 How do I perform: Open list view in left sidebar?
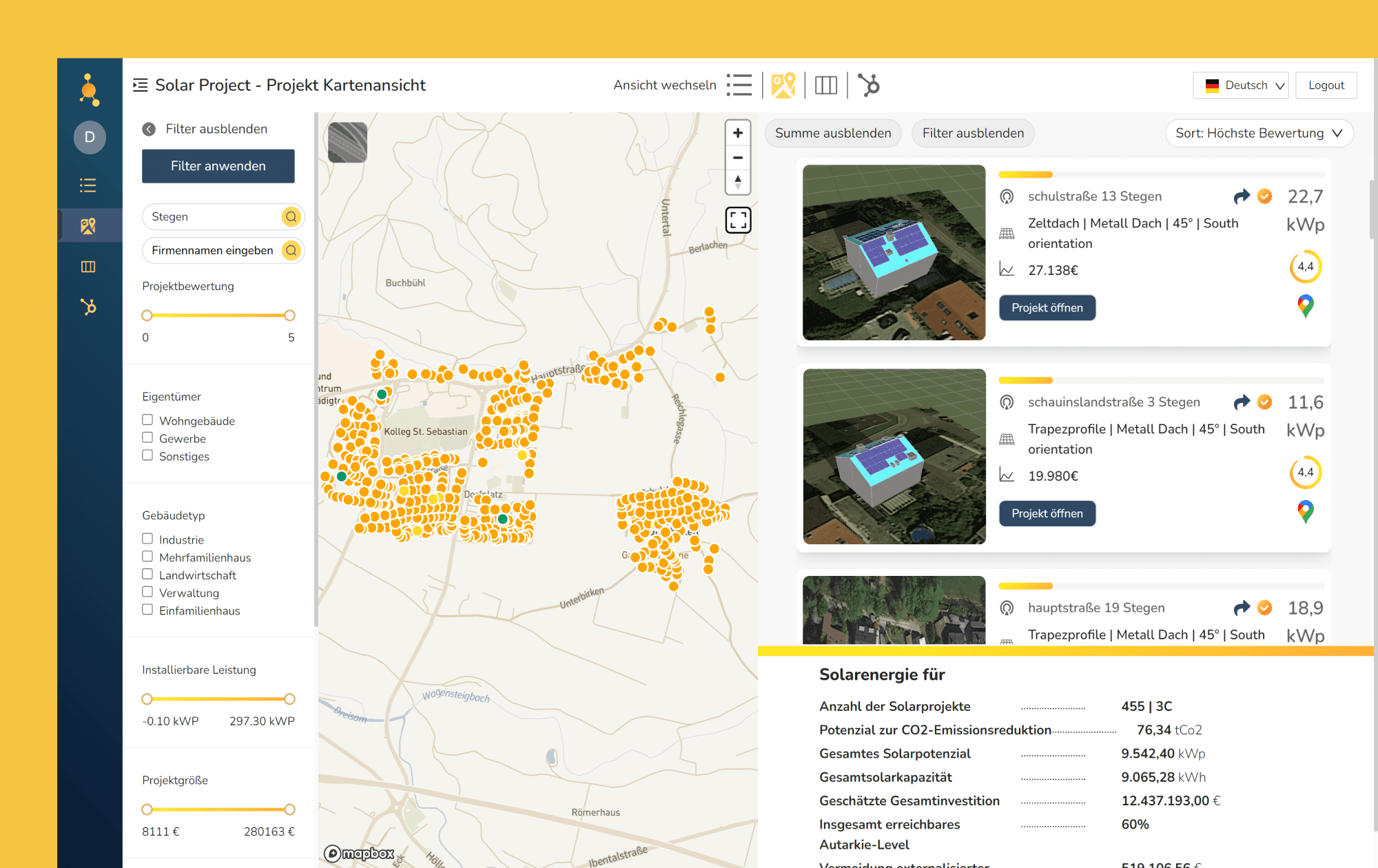tap(88, 185)
